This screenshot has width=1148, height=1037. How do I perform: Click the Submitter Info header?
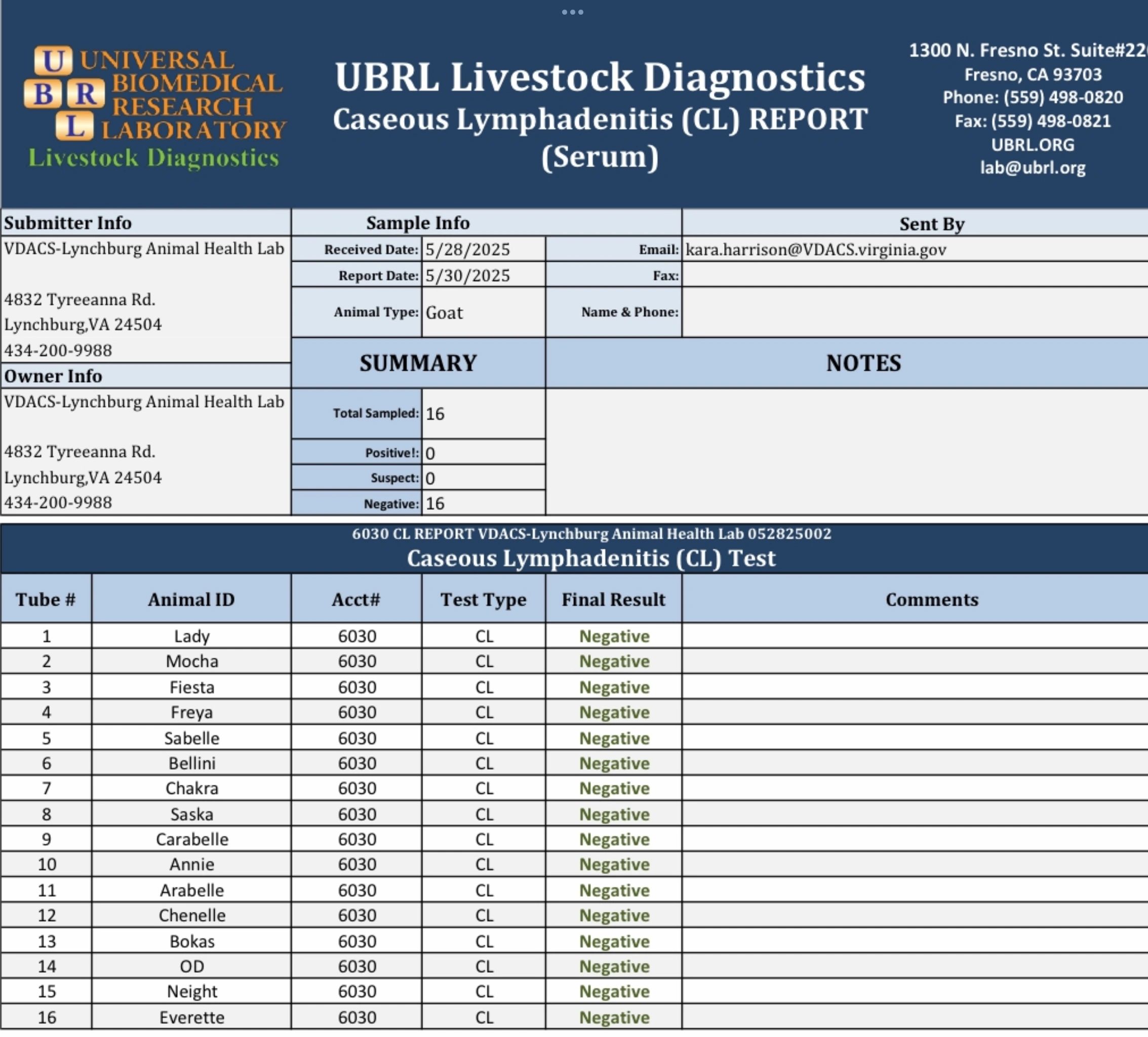click(68, 223)
